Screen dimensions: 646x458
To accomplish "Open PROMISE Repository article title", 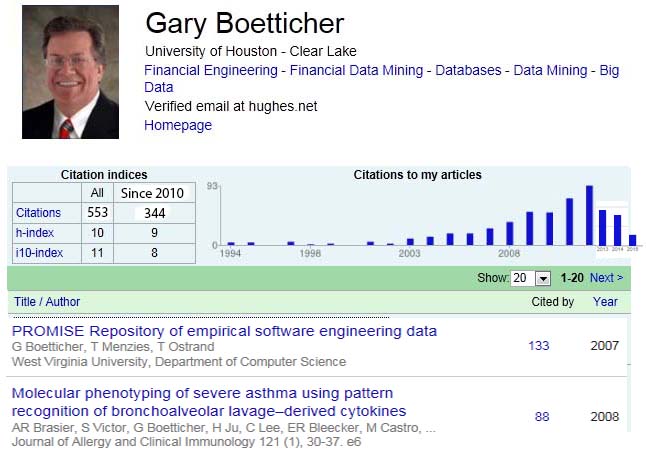I will click(225, 331).
